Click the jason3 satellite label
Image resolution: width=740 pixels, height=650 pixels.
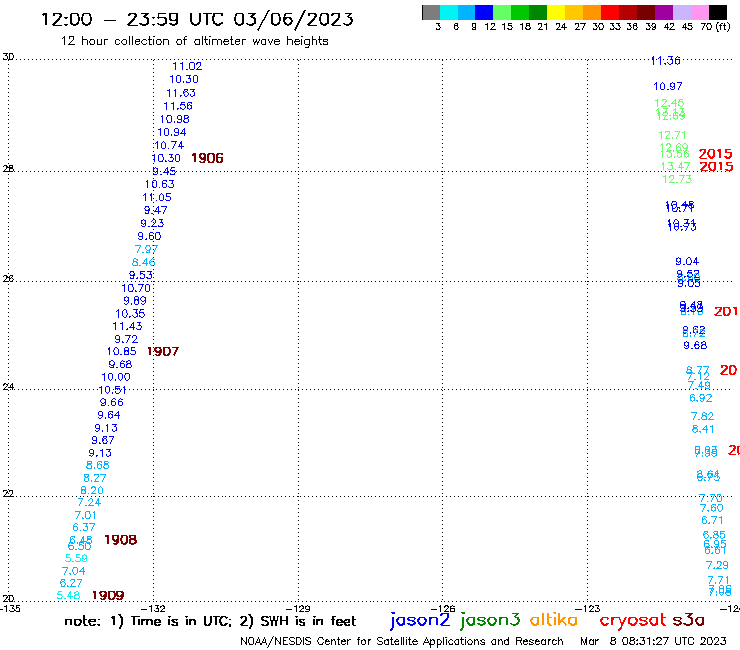click(x=490, y=620)
